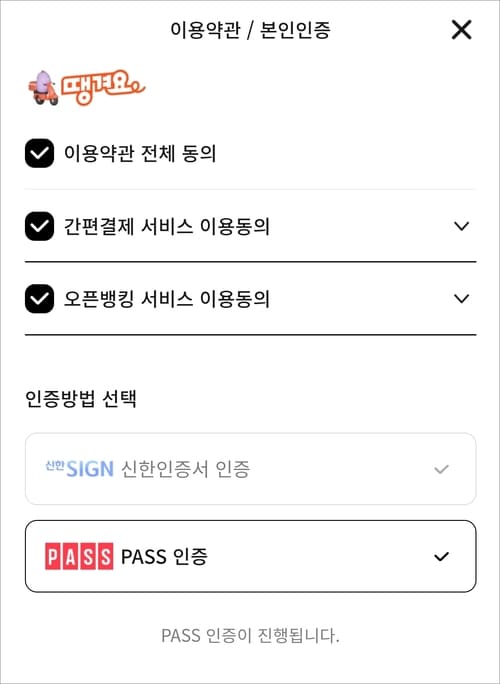The width and height of the screenshot is (500, 684).
Task: Close the terms and verification dialog
Action: coord(461,30)
